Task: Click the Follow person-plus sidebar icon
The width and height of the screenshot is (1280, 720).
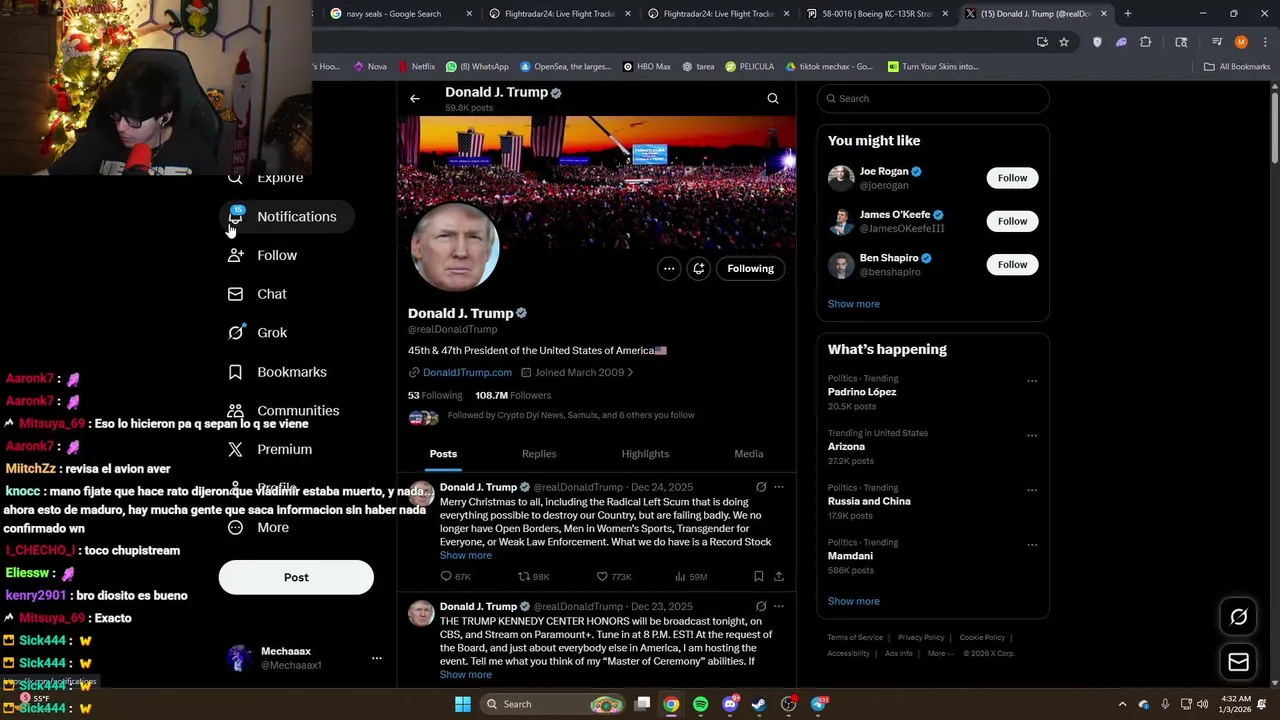Action: coord(235,255)
